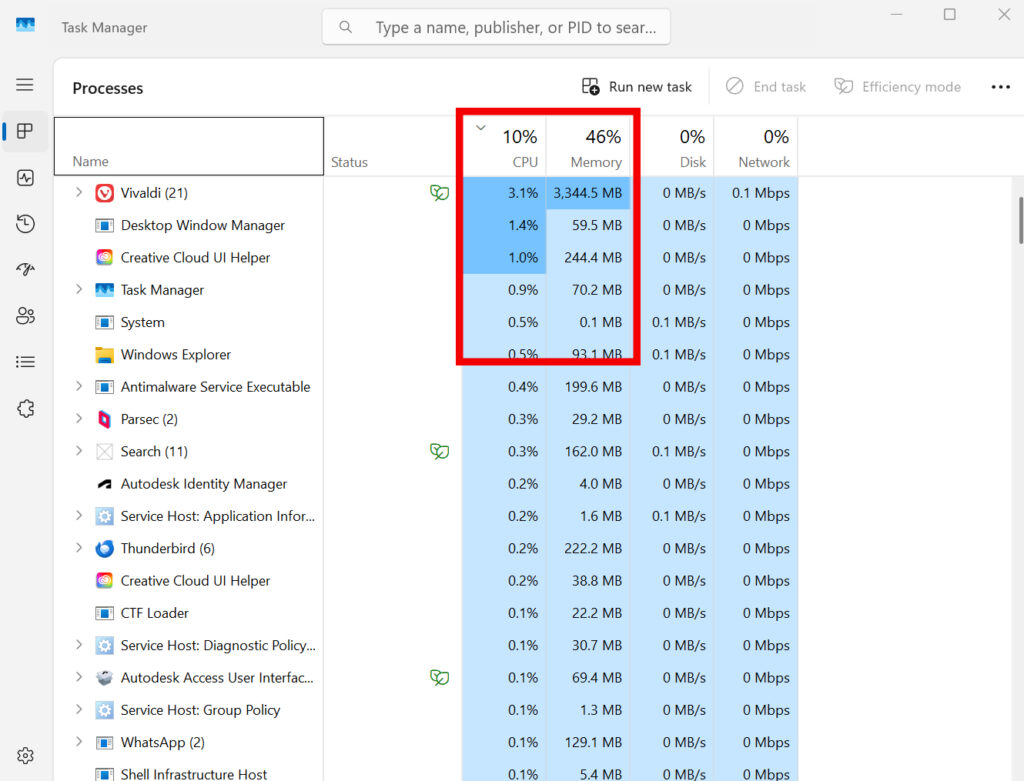This screenshot has height=781, width=1024.
Task: Open the Users view in the sidebar
Action: coord(25,315)
